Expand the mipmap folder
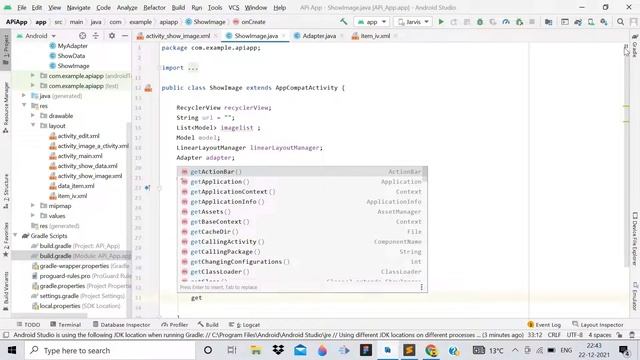The height and width of the screenshot is (360, 640). (32, 206)
